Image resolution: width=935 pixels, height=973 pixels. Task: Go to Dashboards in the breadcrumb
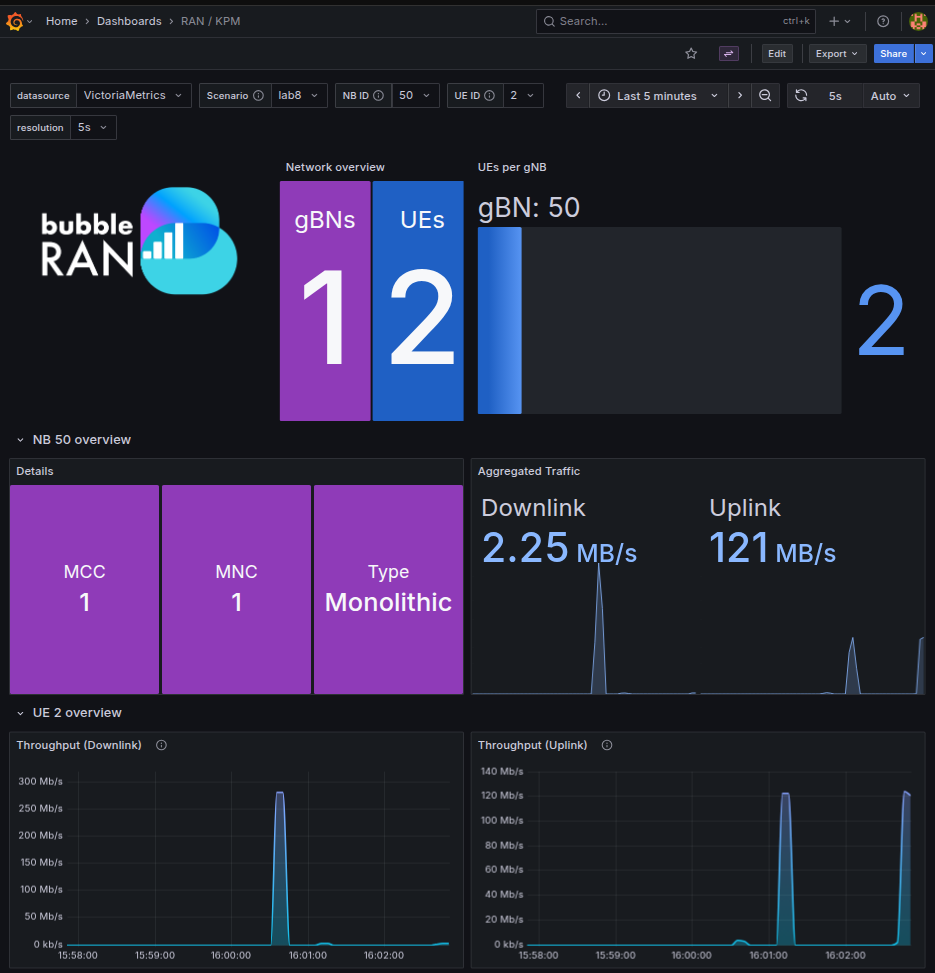click(x=129, y=21)
